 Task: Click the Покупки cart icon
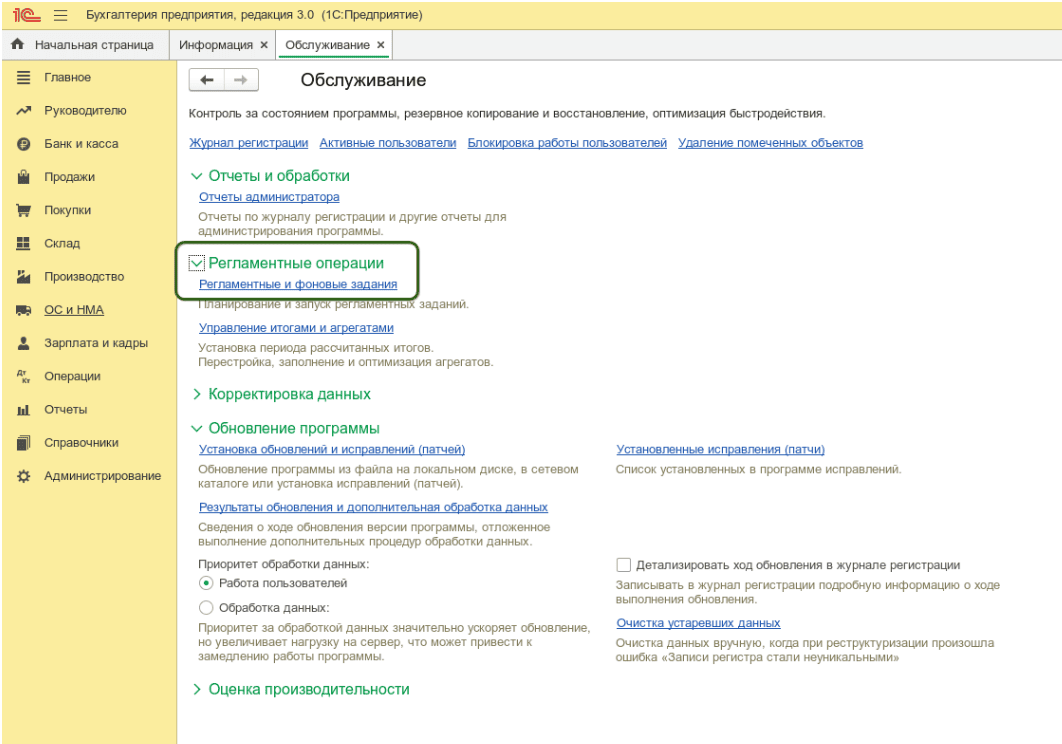coord(23,210)
